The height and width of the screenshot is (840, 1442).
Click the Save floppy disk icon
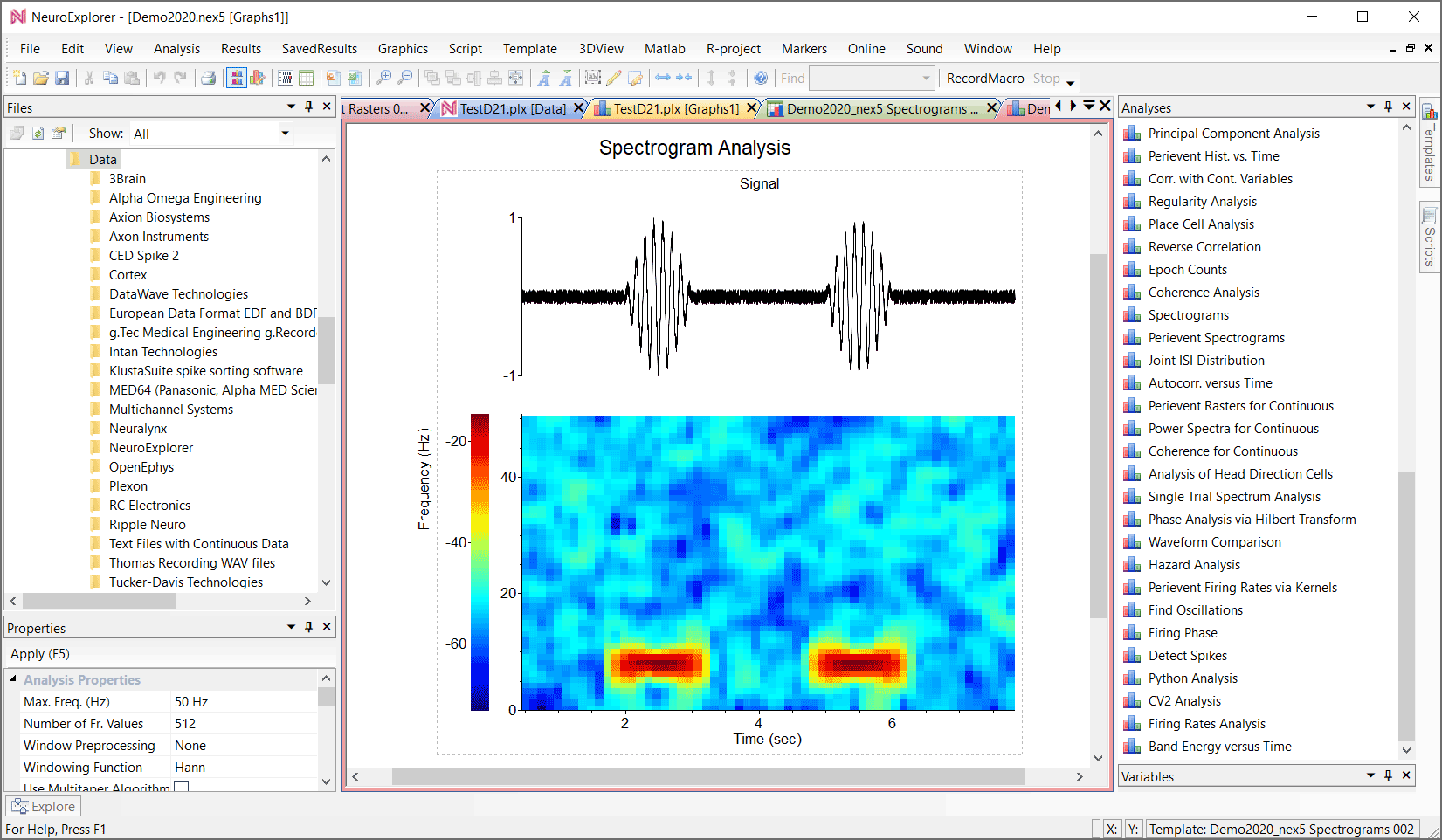tap(62, 79)
